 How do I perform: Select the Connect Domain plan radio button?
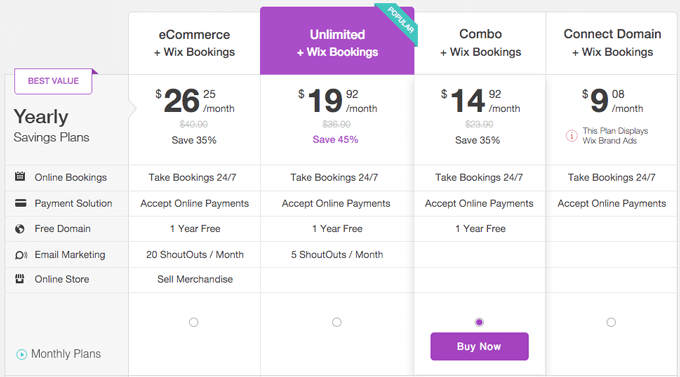(611, 322)
